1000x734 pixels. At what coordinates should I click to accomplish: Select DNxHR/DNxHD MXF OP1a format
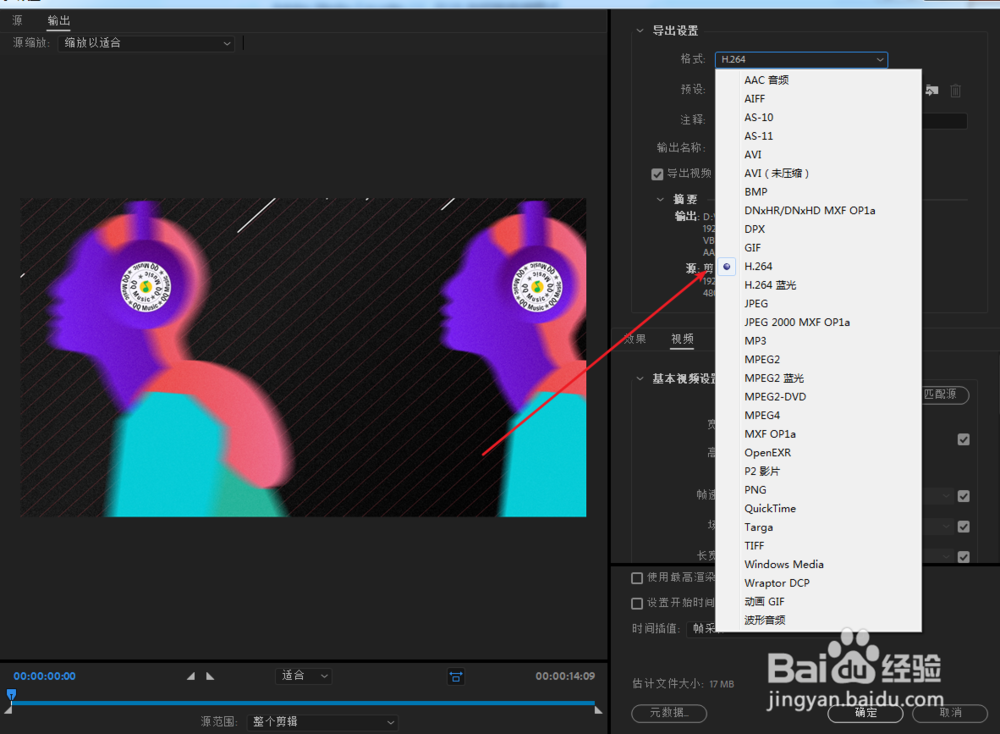818,210
